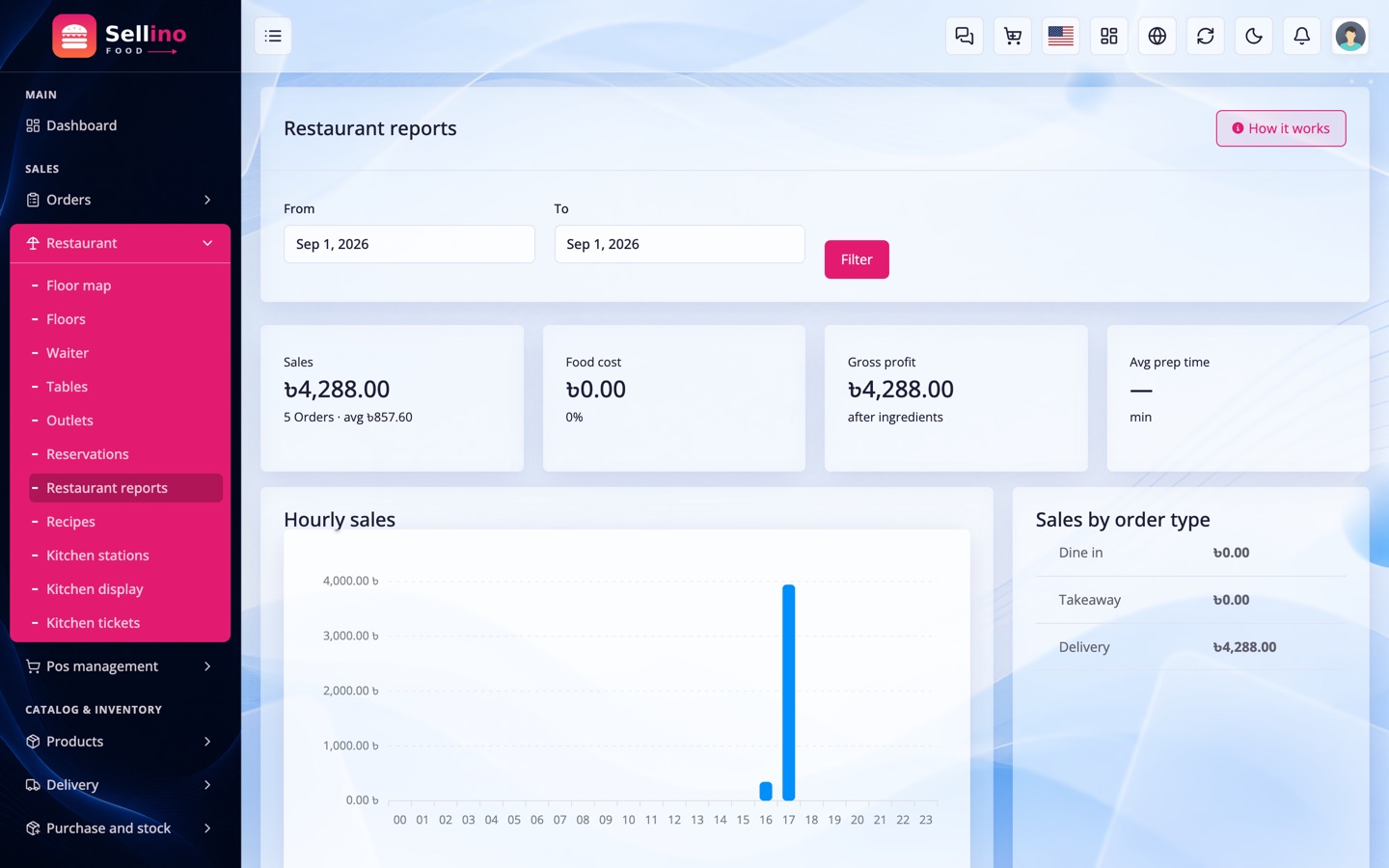Viewport: 1389px width, 868px height.
Task: Click the Delivery ৳4,288.00 amount
Action: [1244, 647]
